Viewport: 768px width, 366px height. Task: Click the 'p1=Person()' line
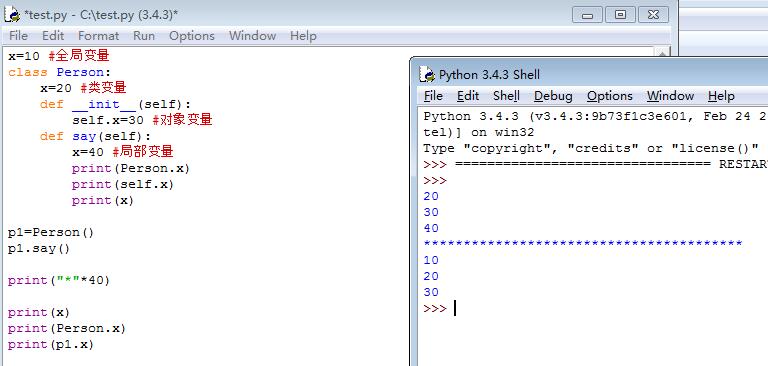coord(50,232)
